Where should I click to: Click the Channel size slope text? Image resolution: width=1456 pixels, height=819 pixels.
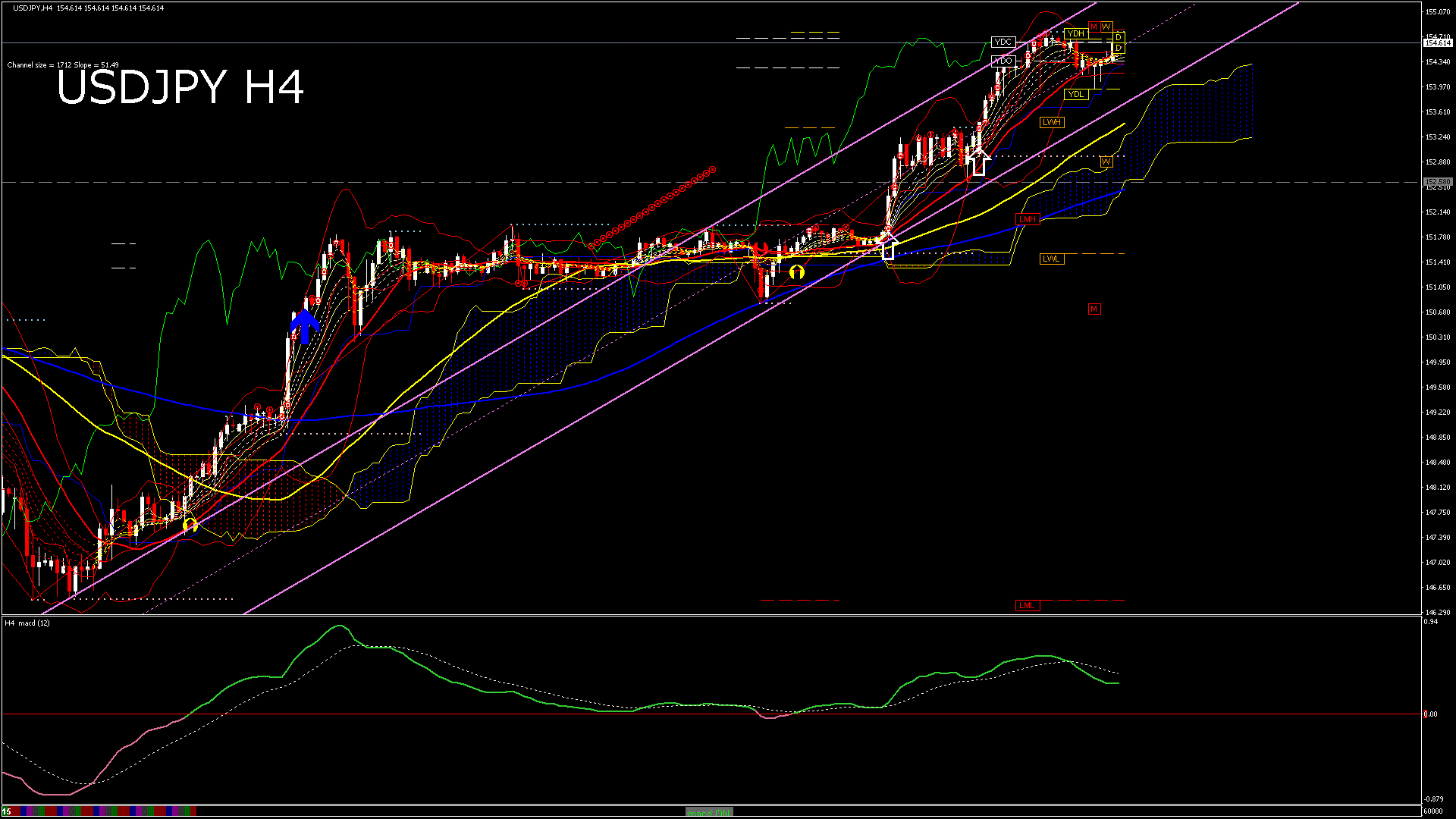[63, 65]
